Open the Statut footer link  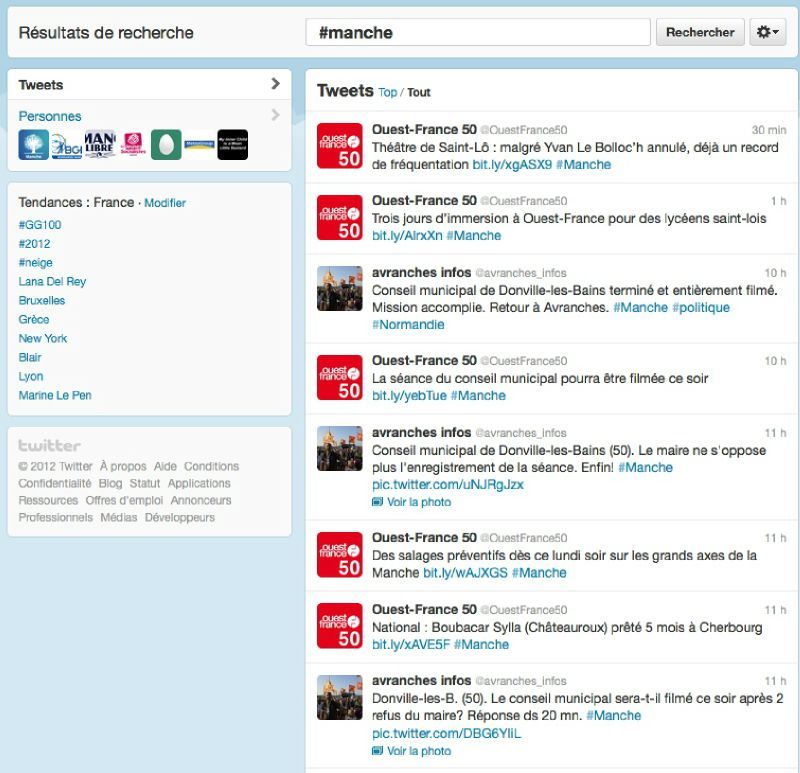(x=145, y=483)
